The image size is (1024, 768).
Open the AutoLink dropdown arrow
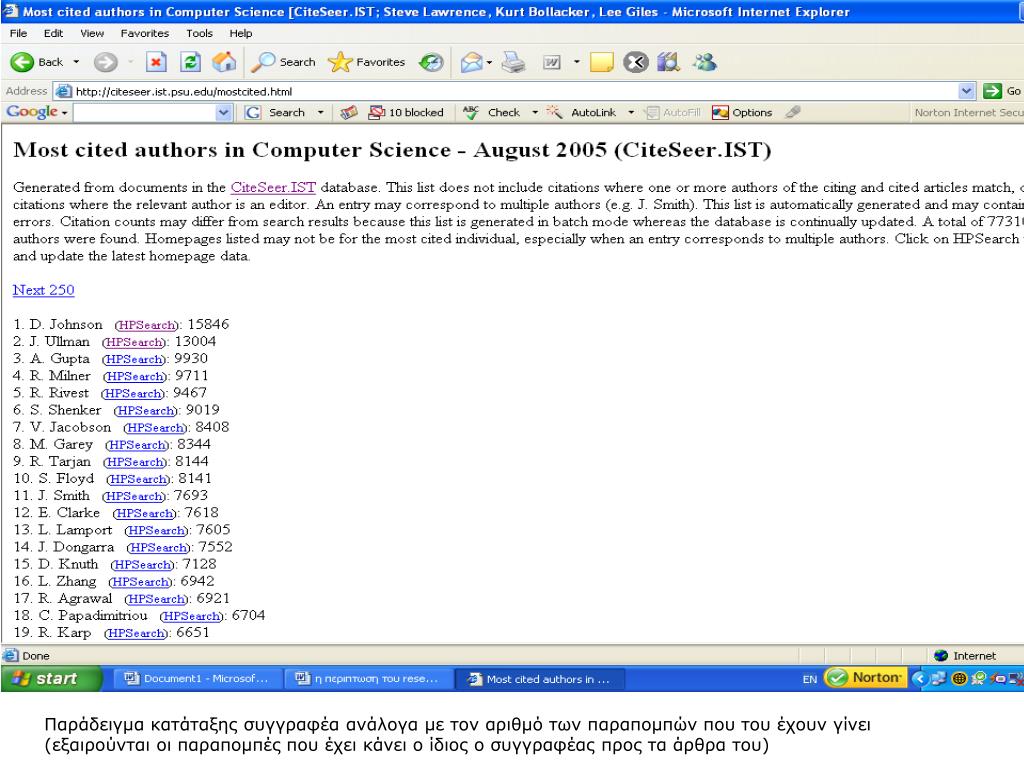[x=631, y=112]
